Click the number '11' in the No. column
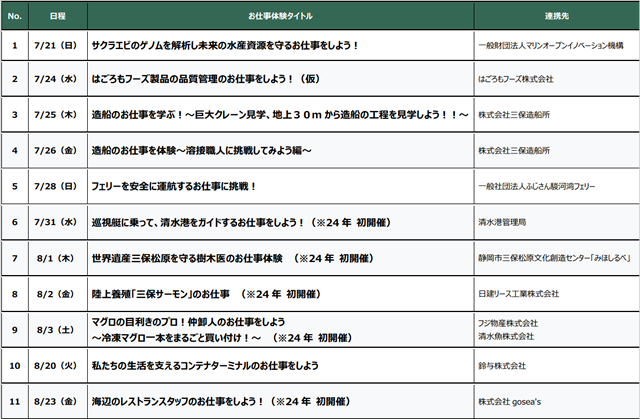The height and width of the screenshot is (419, 640). tap(15, 402)
